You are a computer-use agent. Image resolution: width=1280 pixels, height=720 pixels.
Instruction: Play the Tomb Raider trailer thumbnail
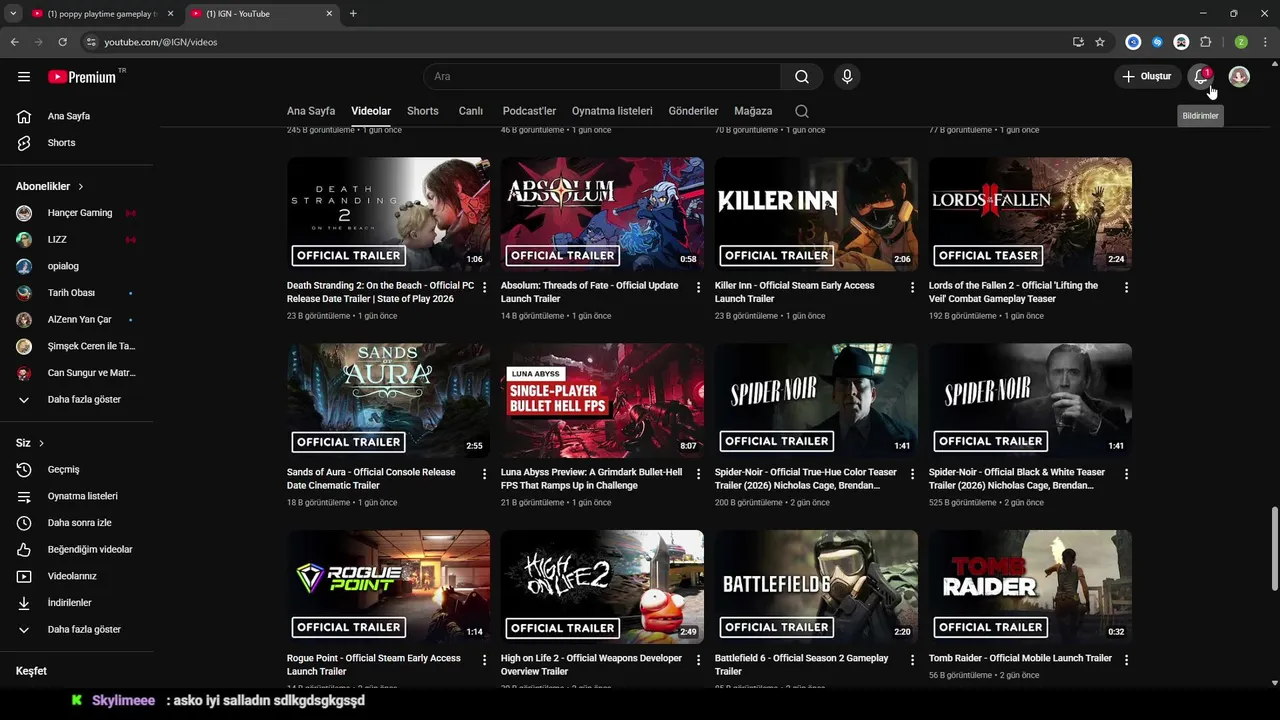point(1030,587)
